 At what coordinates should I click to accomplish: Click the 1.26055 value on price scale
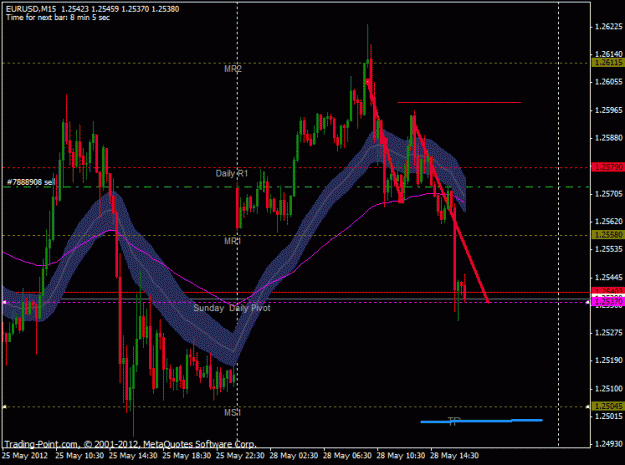tap(608, 82)
